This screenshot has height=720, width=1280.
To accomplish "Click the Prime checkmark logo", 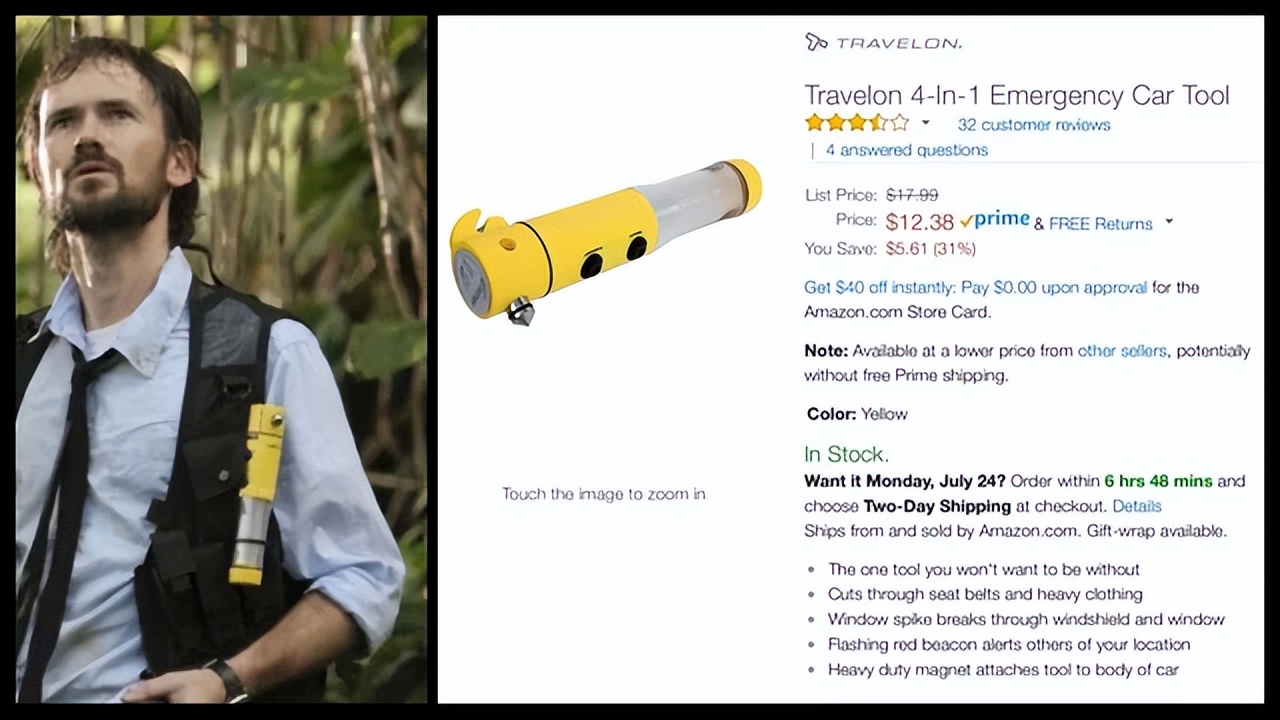I will point(994,221).
